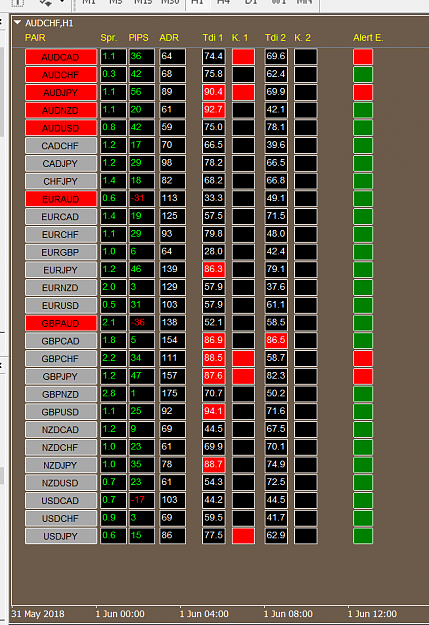This screenshot has width=429, height=625.
Task: Click the CADCHF pair button
Action: 61,145
